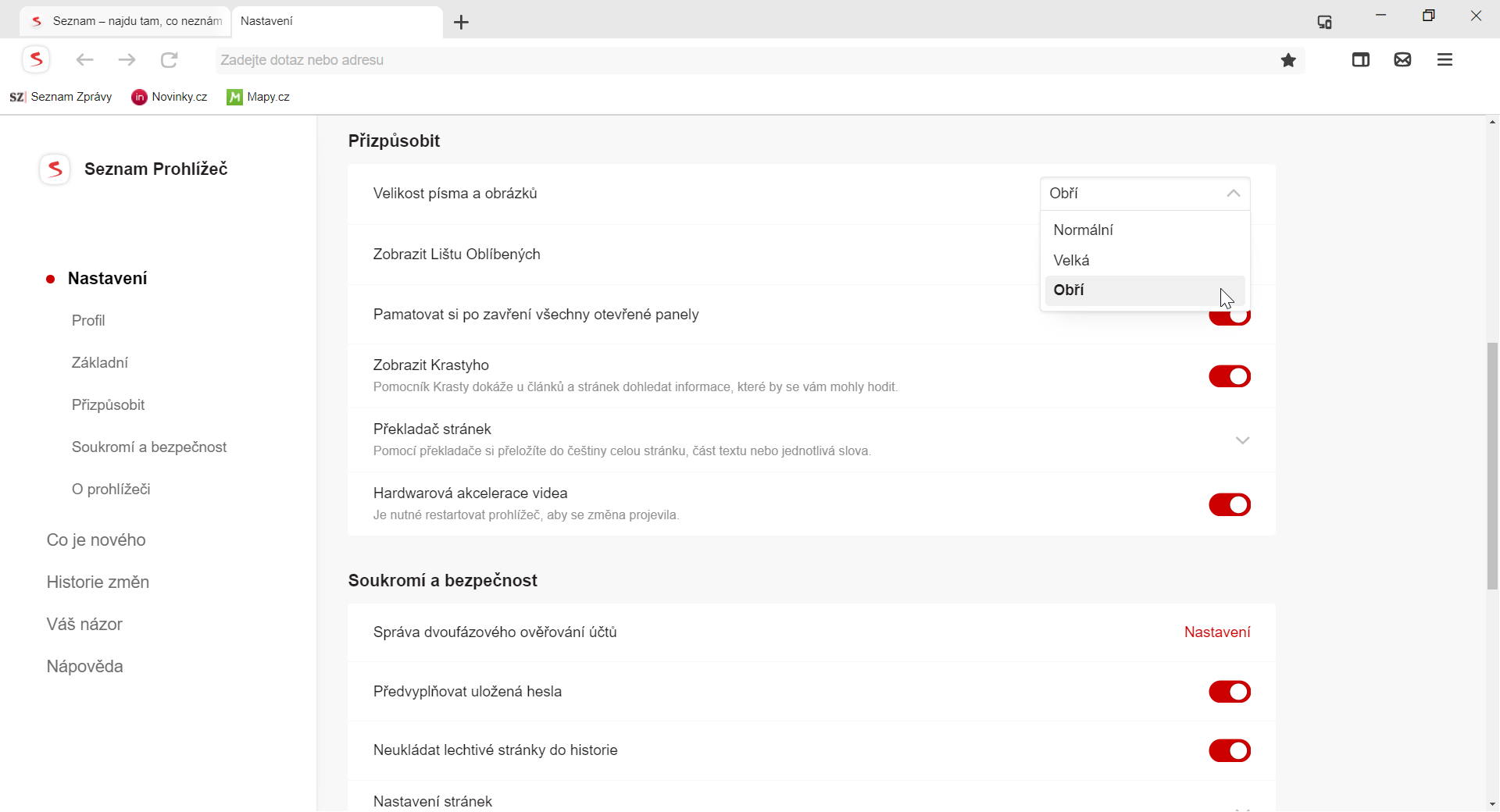
Task: Choose Obří from the size dropdown list
Action: (1145, 290)
